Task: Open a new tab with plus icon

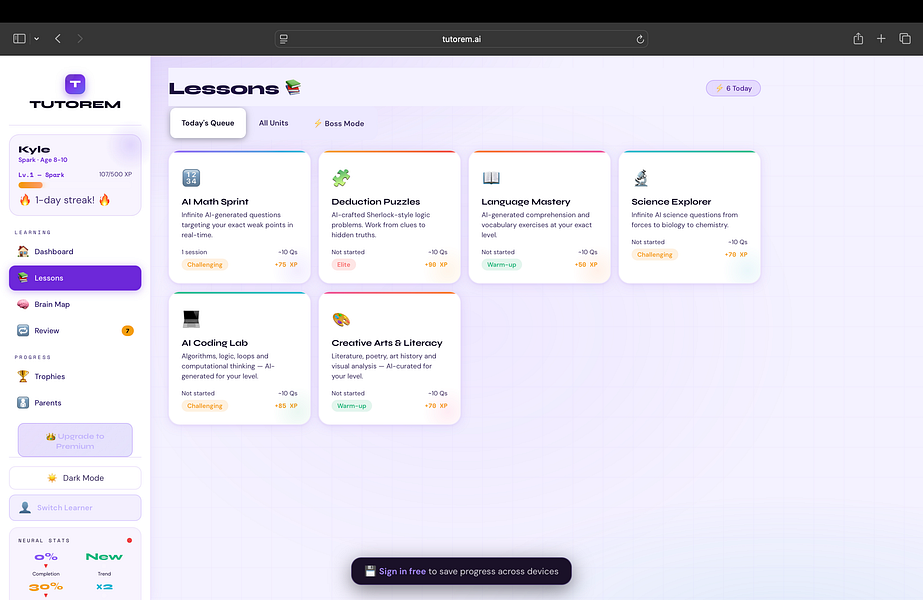Action: [881, 39]
